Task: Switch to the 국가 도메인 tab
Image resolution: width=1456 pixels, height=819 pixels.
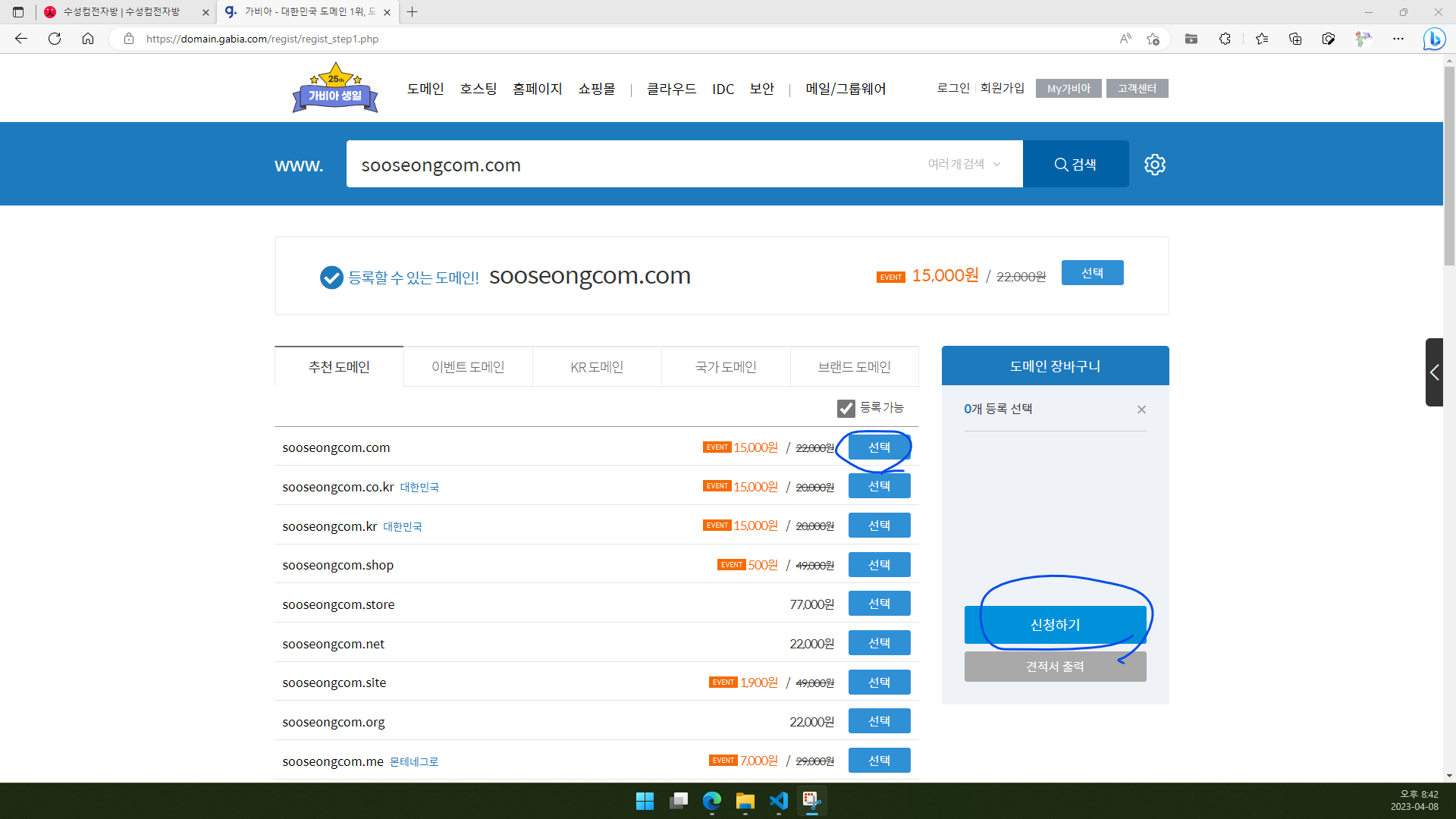Action: tap(726, 367)
